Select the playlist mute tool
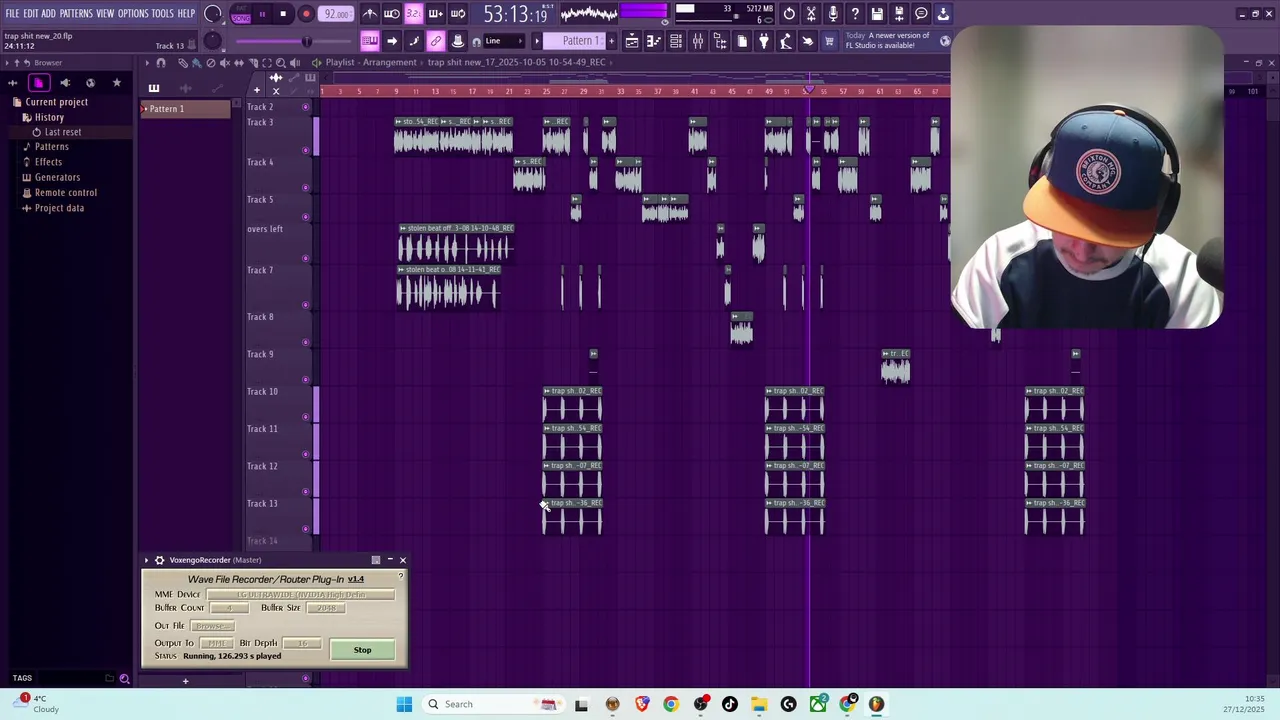This screenshot has height=720, width=1280. 225,63
